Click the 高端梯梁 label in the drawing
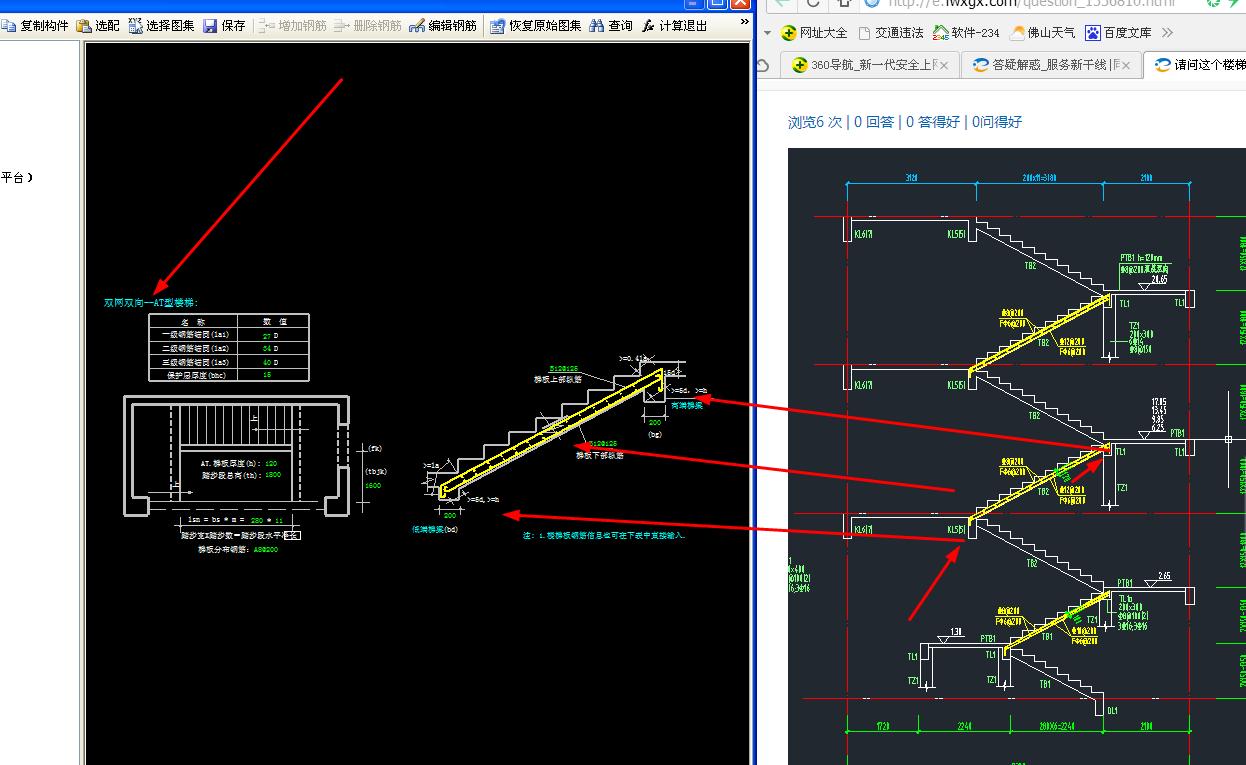Viewport: 1246px width, 765px height. point(687,405)
